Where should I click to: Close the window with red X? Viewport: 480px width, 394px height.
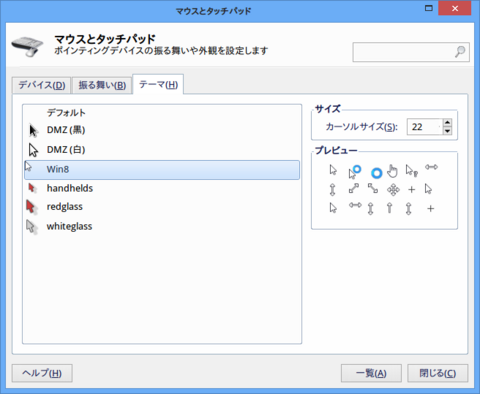tap(455, 8)
